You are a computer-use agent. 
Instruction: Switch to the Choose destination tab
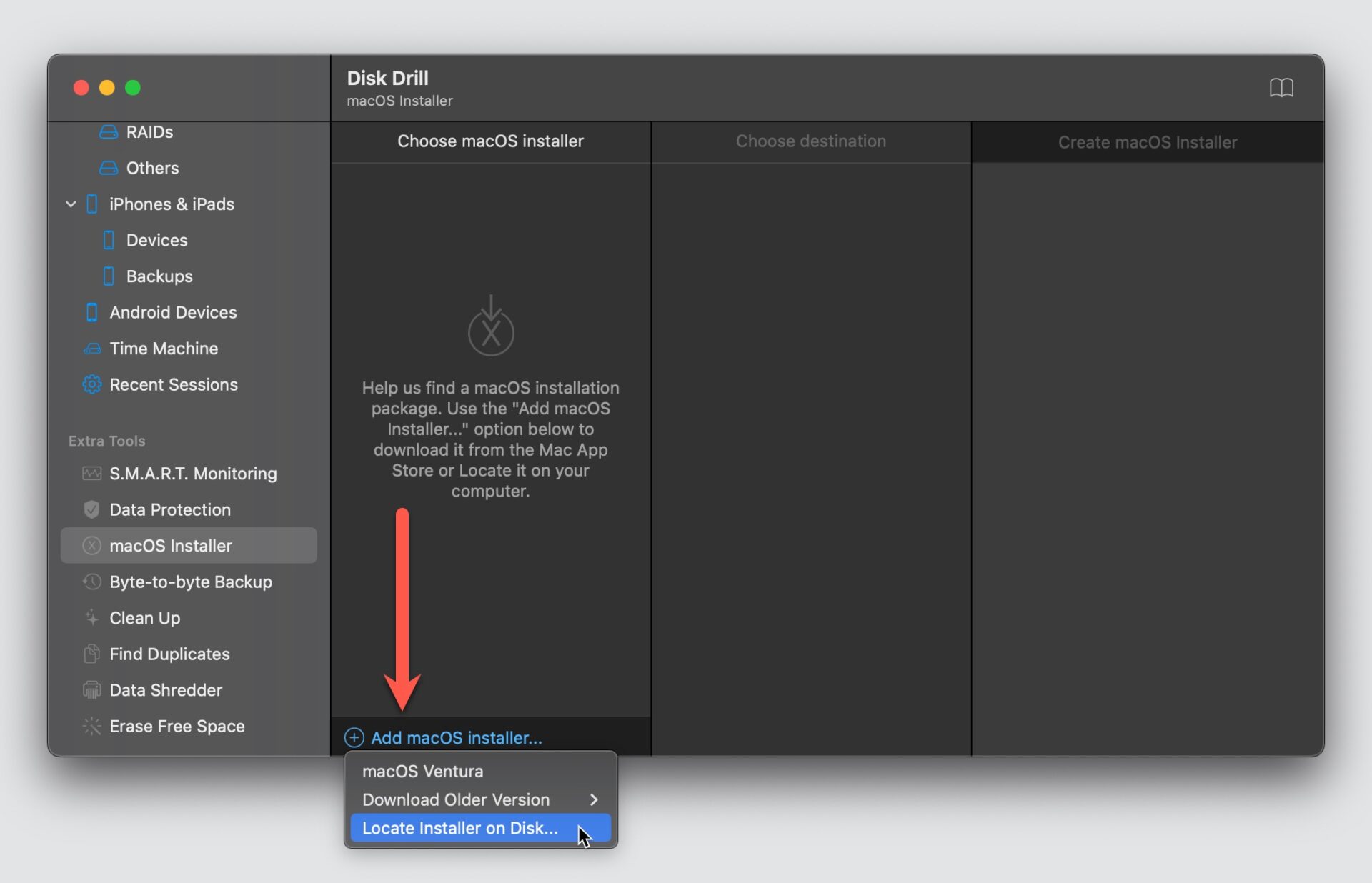(810, 141)
